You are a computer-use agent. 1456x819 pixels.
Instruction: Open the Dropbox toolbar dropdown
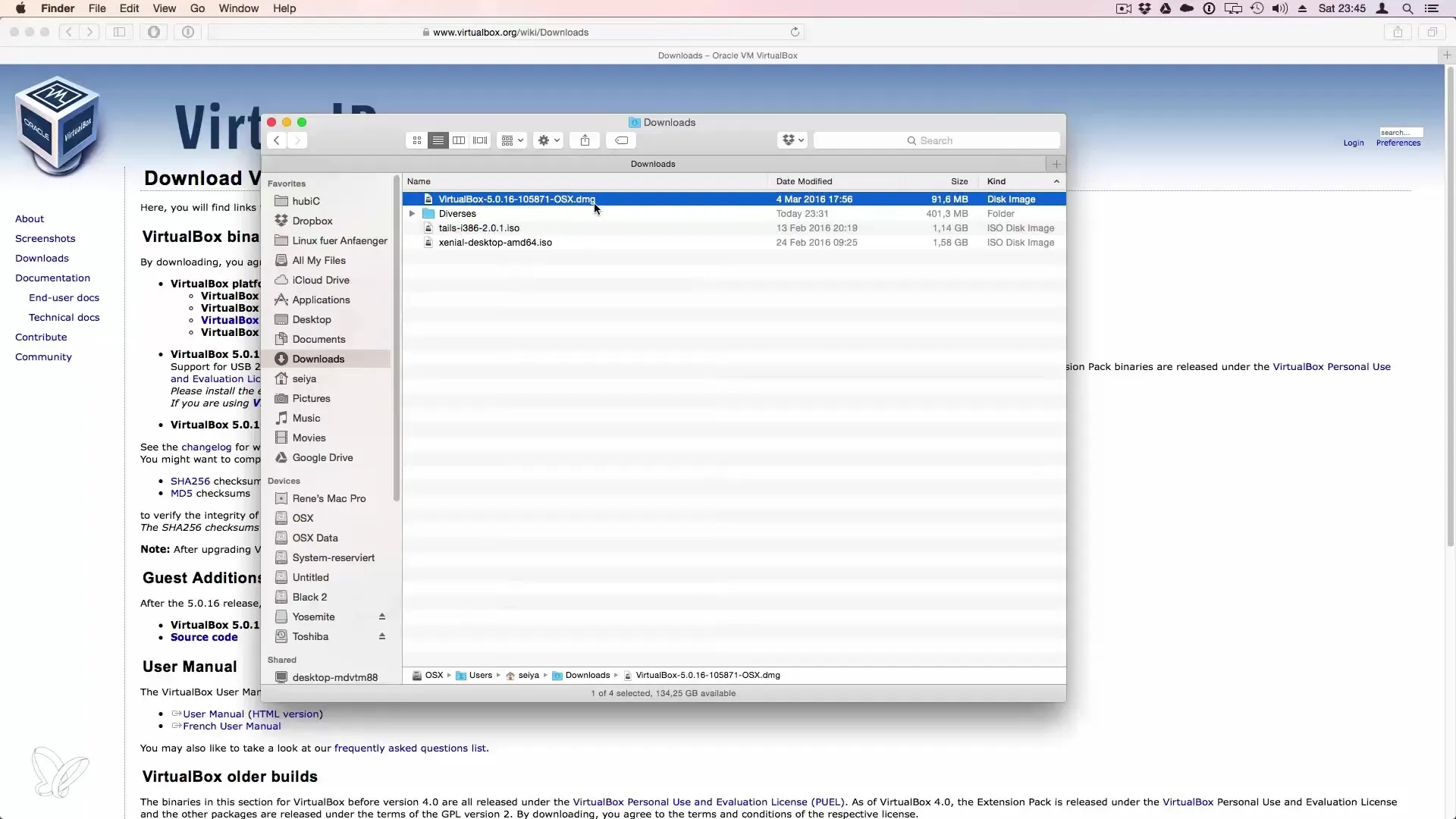[792, 140]
